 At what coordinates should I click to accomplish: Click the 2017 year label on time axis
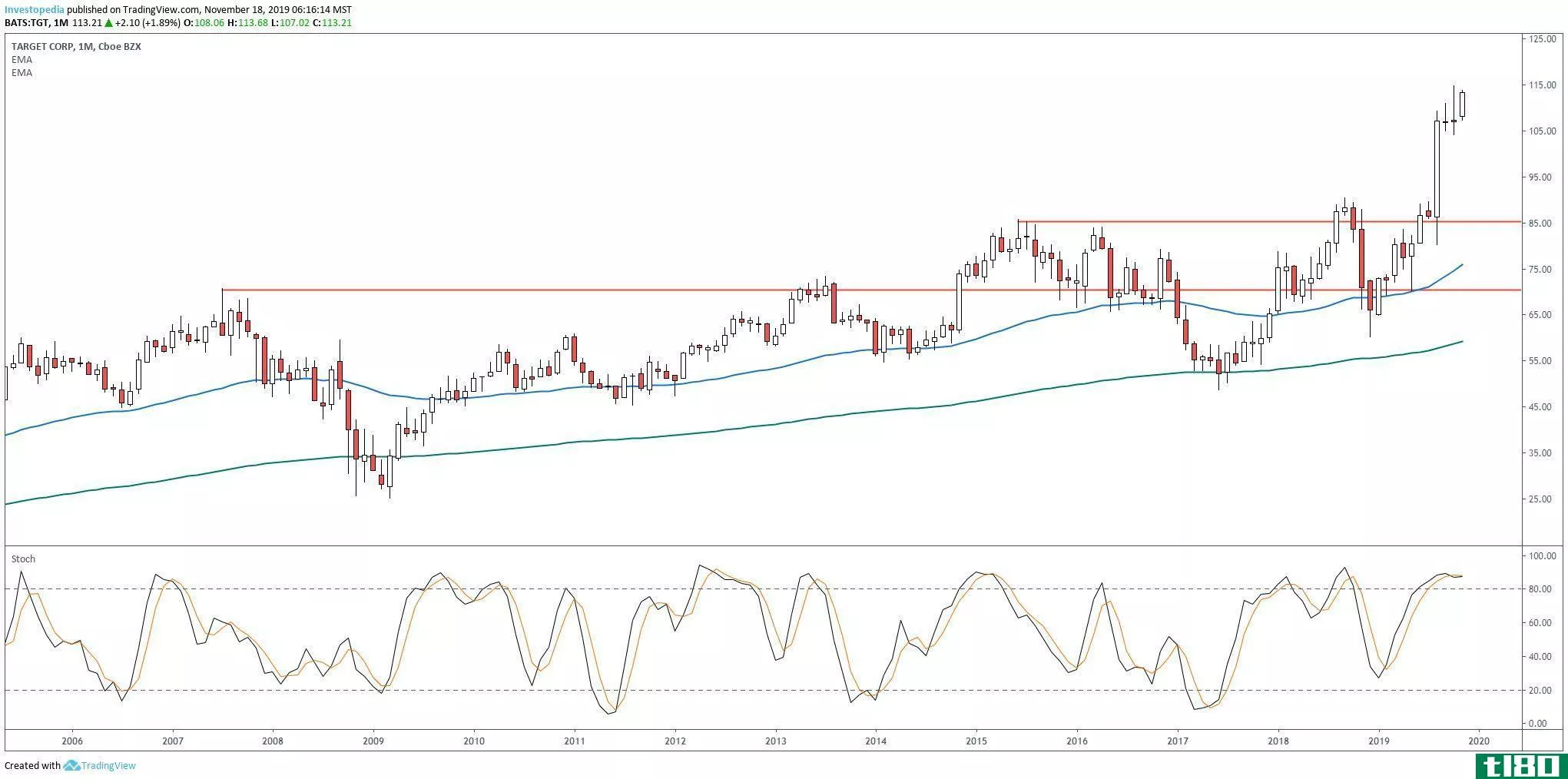1178,741
